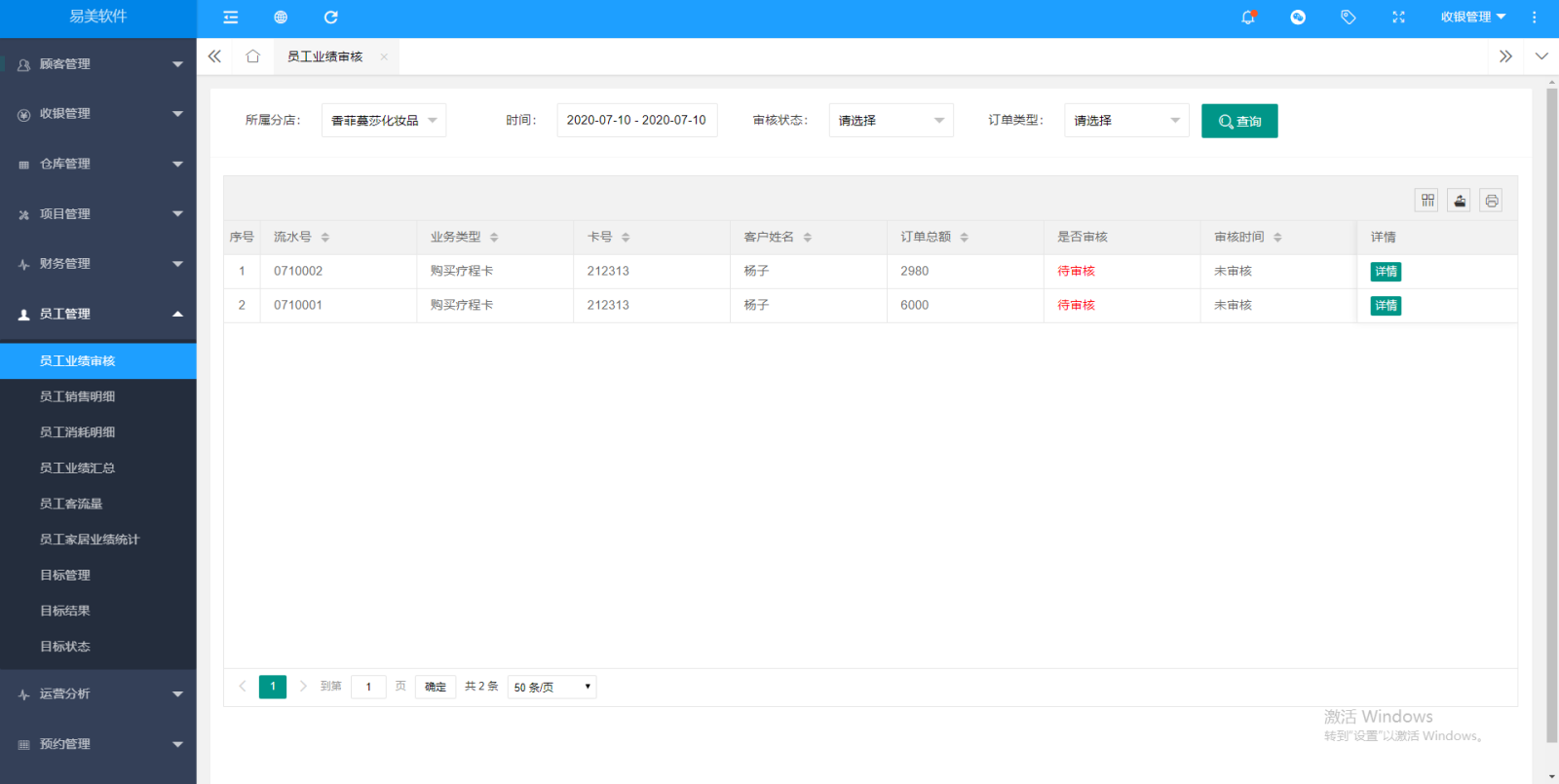Open the 所属分店 dropdown
The width and height of the screenshot is (1559, 784).
384,121
